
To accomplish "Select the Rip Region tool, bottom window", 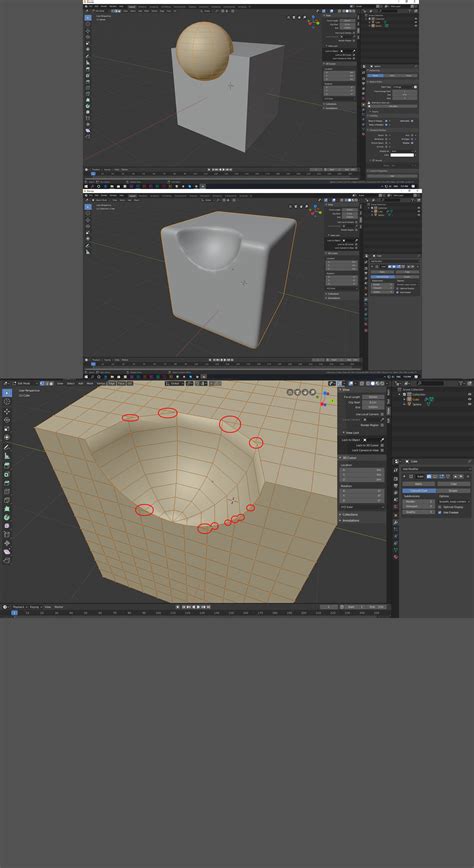I will 7,561.
